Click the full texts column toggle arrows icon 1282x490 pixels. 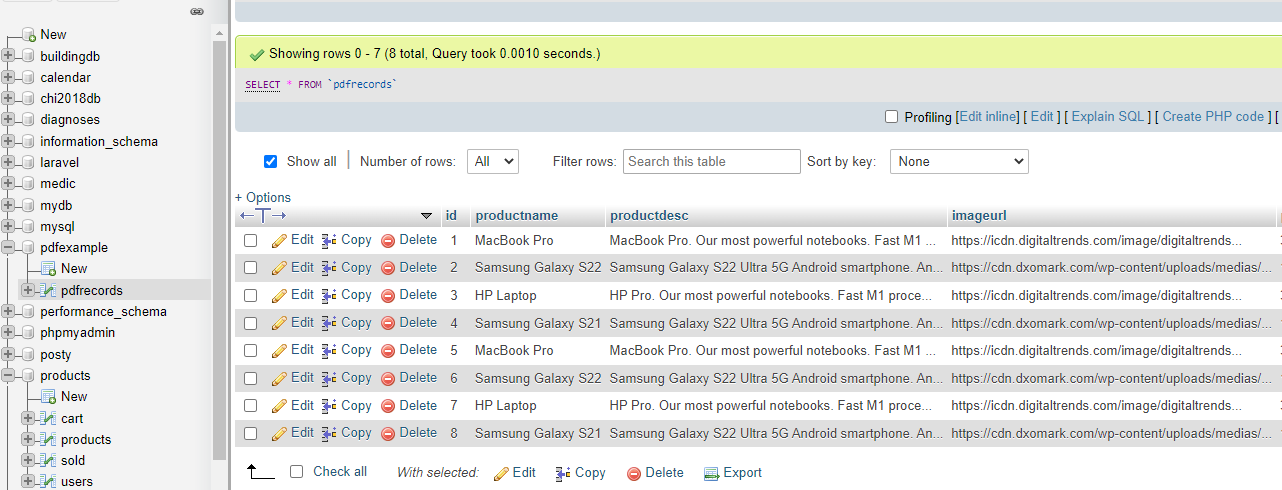pyautogui.click(x=264, y=215)
